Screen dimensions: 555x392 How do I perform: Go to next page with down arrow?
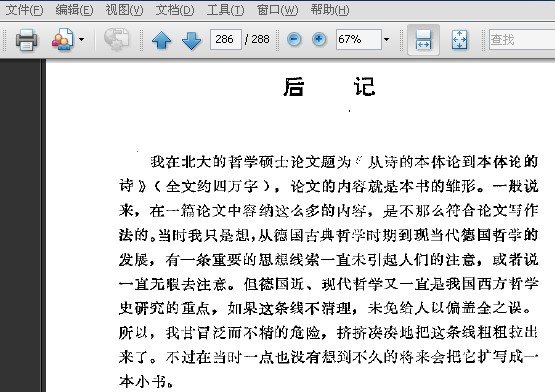click(191, 40)
